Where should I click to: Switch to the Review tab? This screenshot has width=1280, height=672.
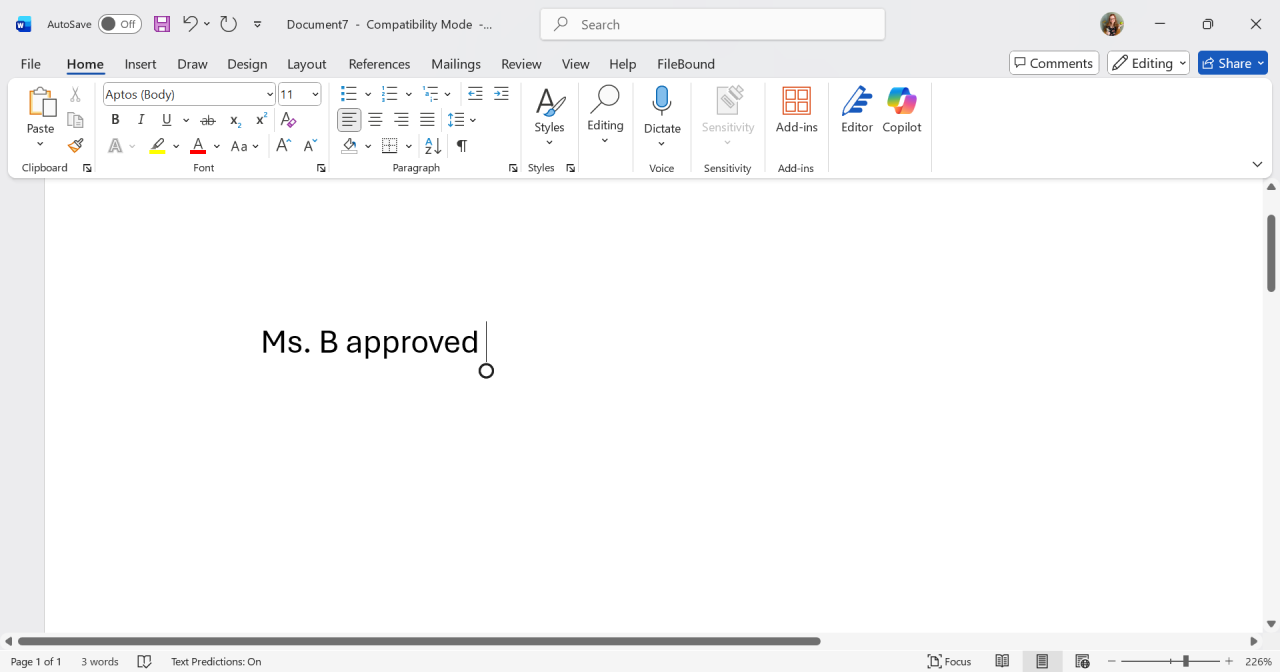(521, 64)
